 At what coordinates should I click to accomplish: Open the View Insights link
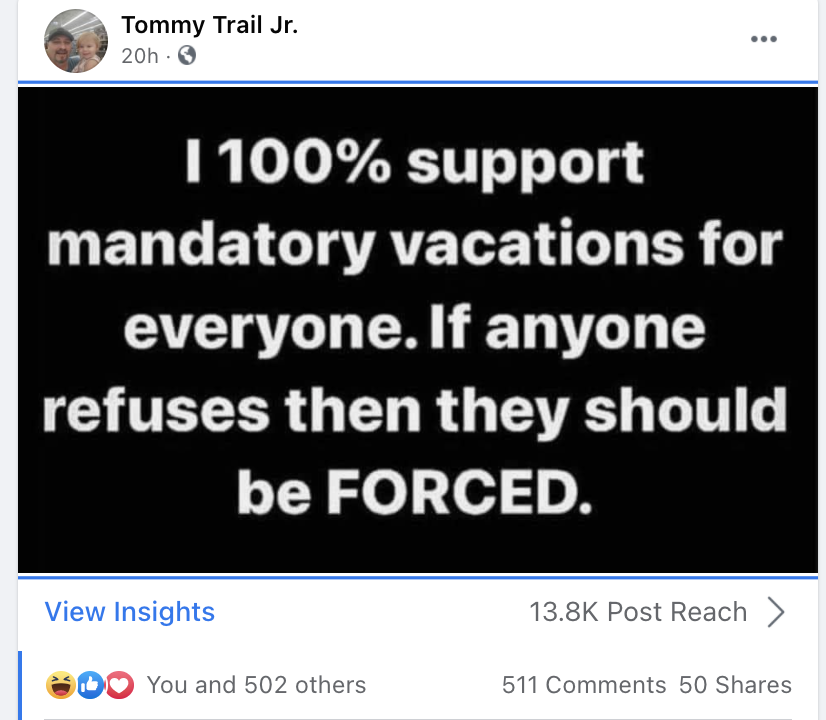[x=130, y=612]
